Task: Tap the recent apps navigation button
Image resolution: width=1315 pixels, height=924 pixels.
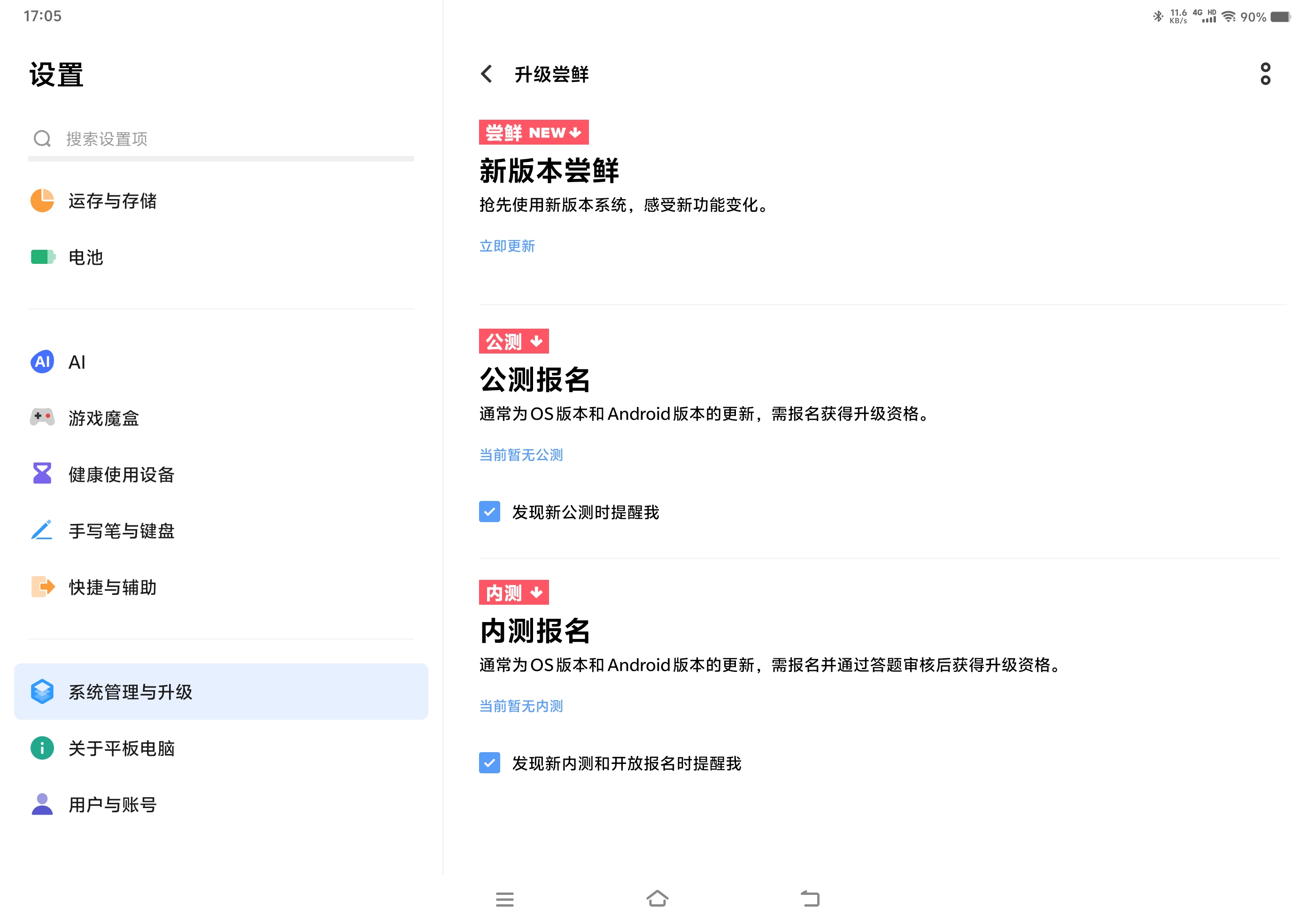Action: (504, 900)
